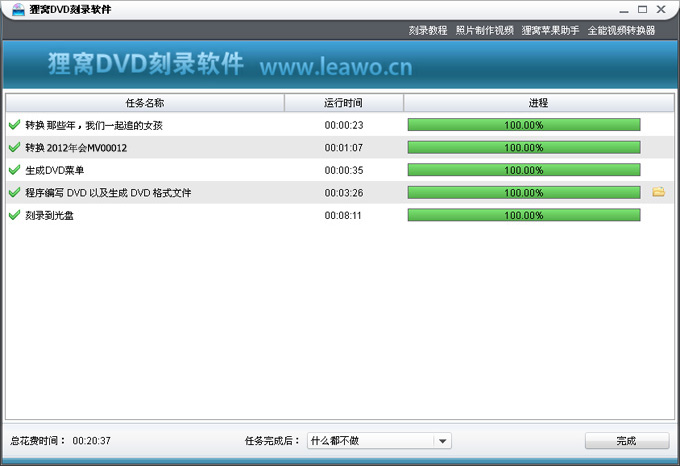Viewport: 680px width, 466px height.
Task: Click the 任务名称 column header
Action: point(145,103)
